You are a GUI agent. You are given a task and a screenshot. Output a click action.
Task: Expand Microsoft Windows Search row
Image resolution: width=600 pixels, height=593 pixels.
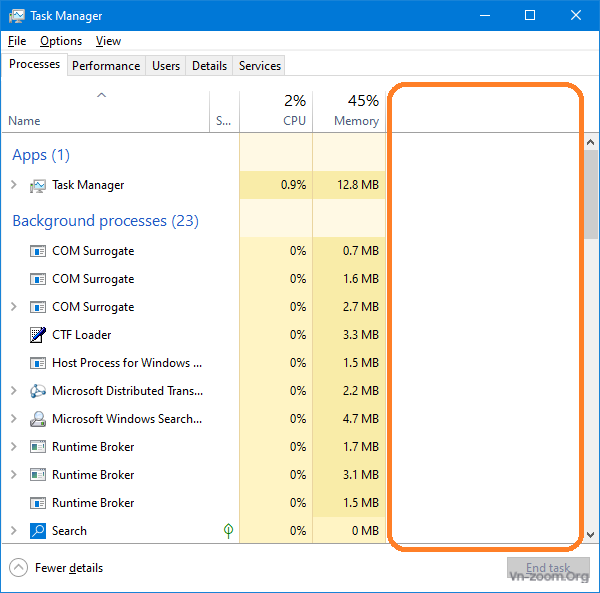point(14,419)
